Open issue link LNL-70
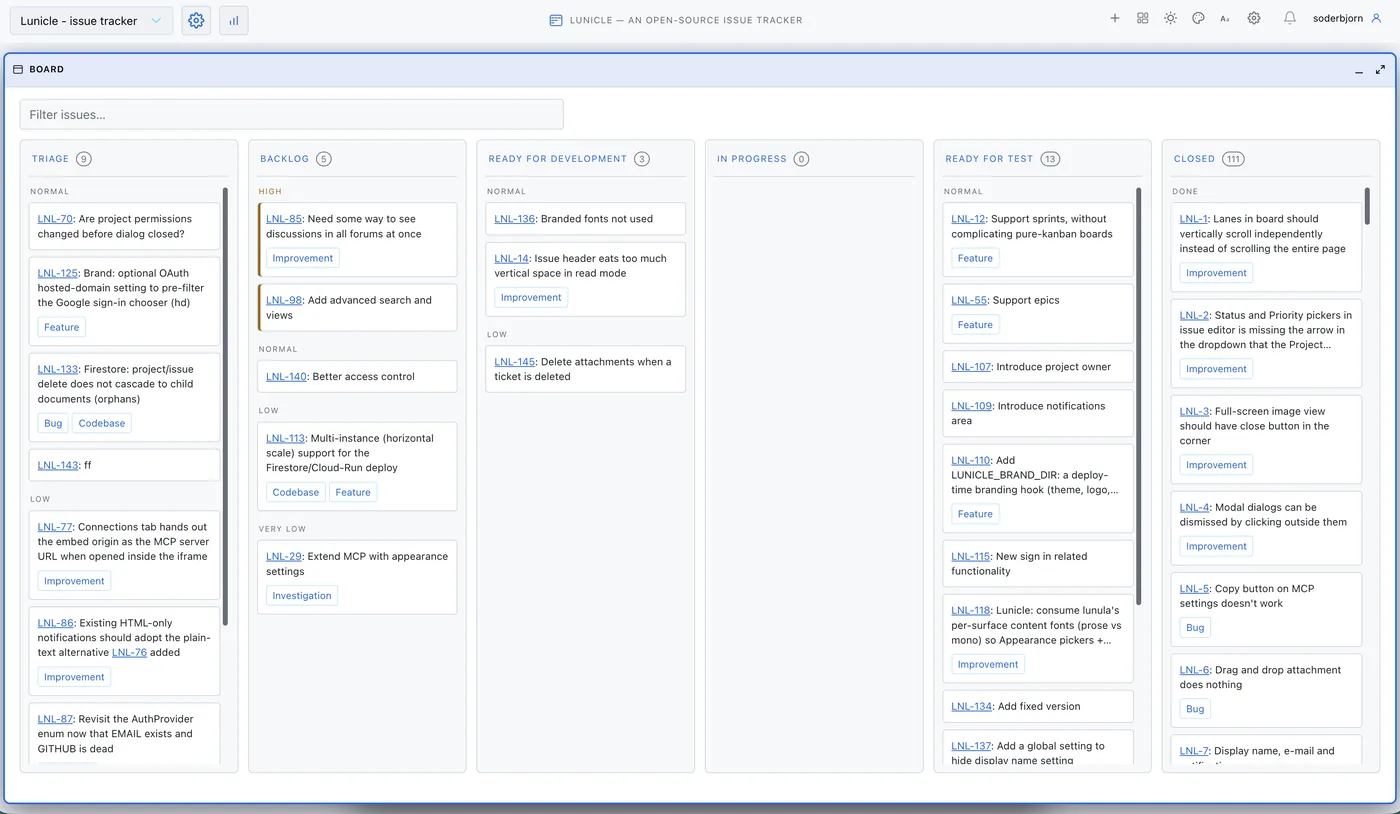The image size is (1400, 814). [x=55, y=219]
